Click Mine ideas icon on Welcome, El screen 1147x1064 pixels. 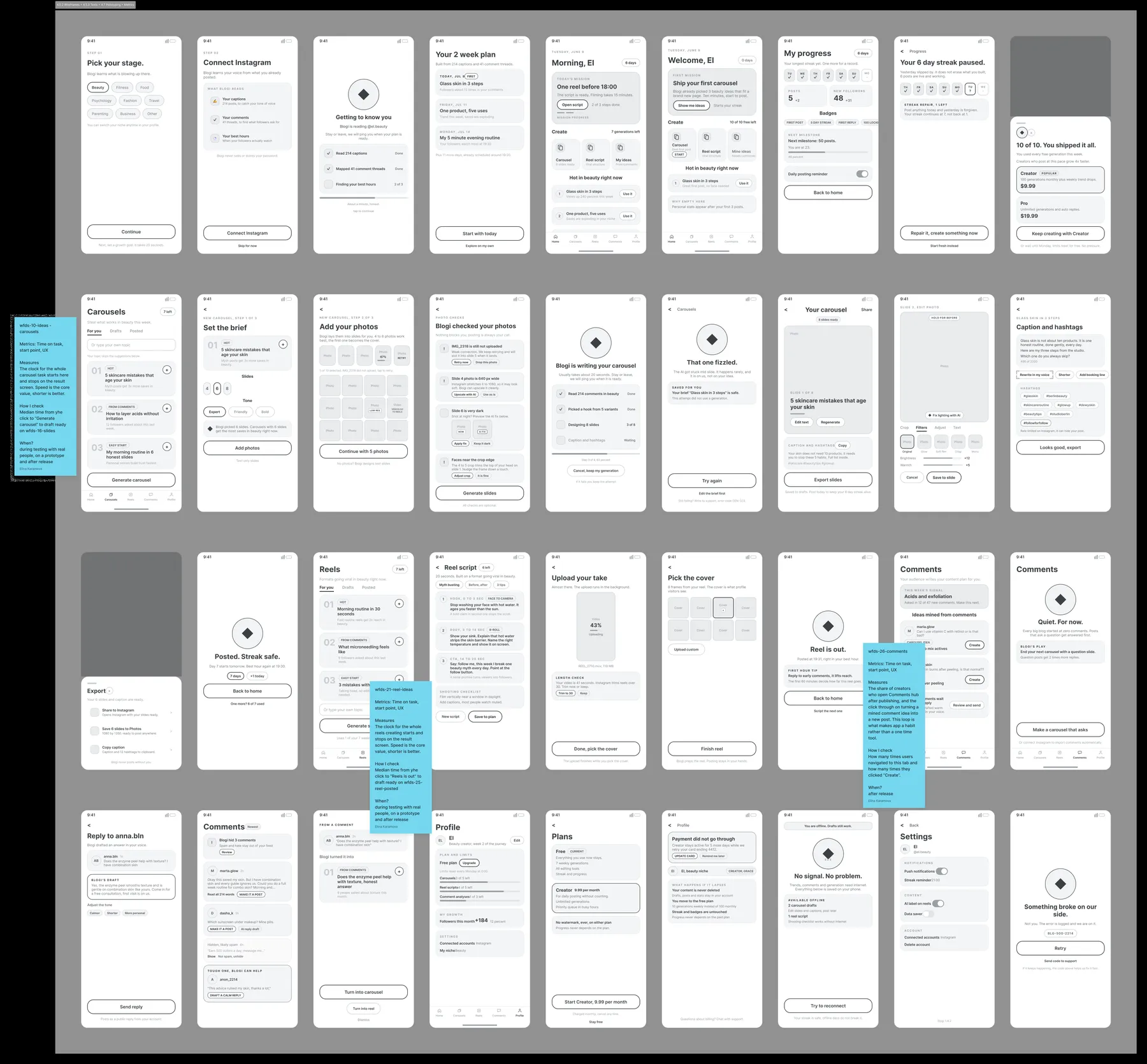(x=737, y=136)
